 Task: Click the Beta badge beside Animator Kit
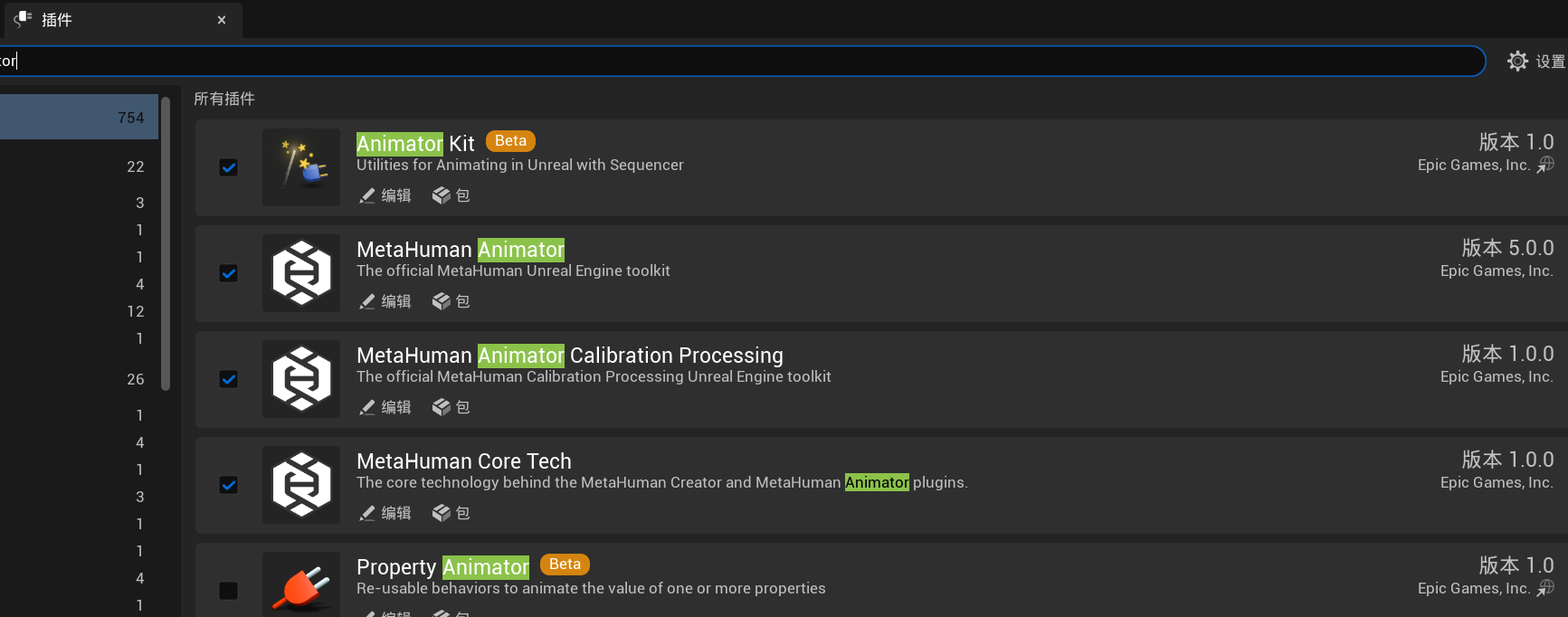pos(510,141)
